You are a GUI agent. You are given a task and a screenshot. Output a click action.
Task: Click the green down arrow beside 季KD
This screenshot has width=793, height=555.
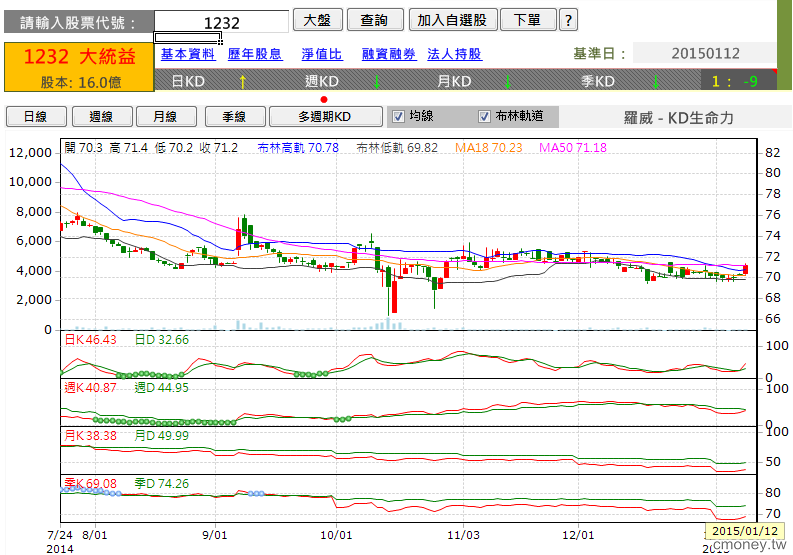[x=655, y=81]
